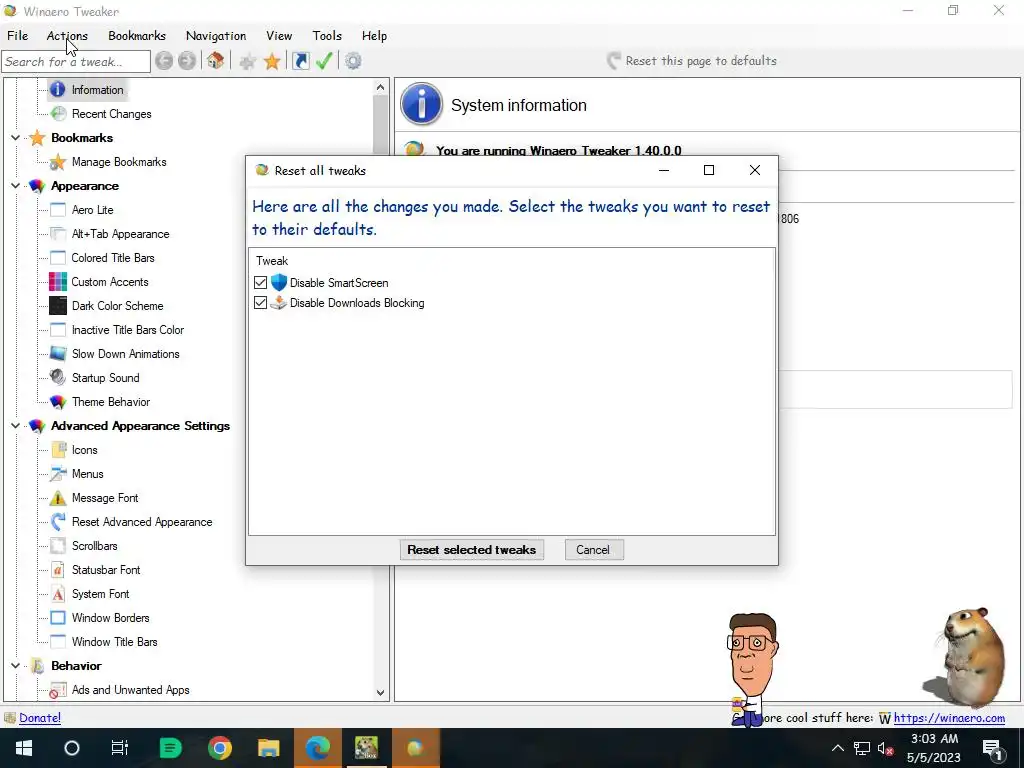The width and height of the screenshot is (1024, 768).
Task: Click the Windows Start button
Action: click(x=24, y=748)
